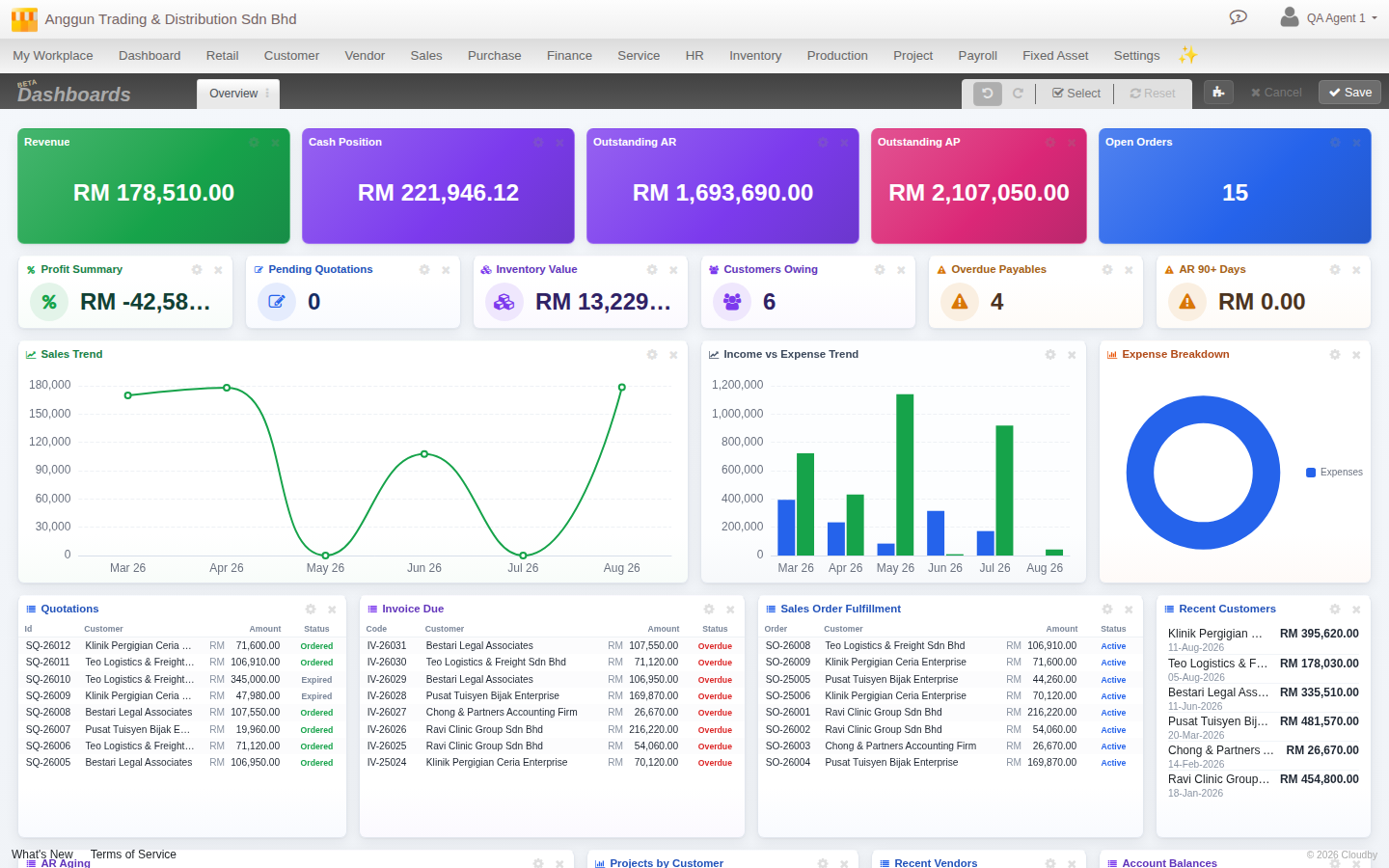Screen dimensions: 1389x868
Task: Click the puzzle-piece add widget button
Action: tap(1218, 93)
